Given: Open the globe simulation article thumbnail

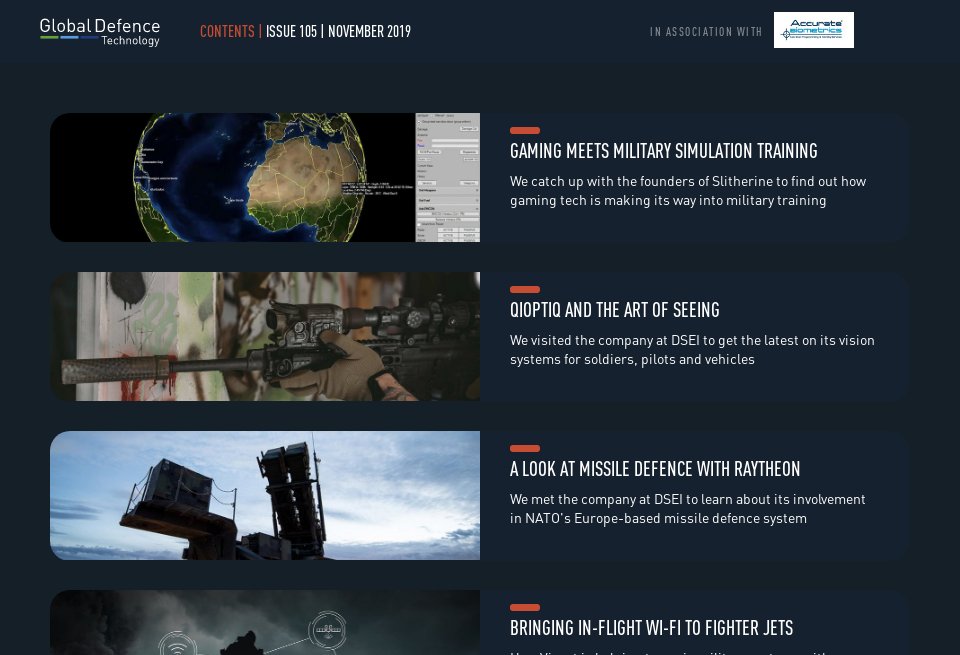Looking at the screenshot, I should 265,178.
